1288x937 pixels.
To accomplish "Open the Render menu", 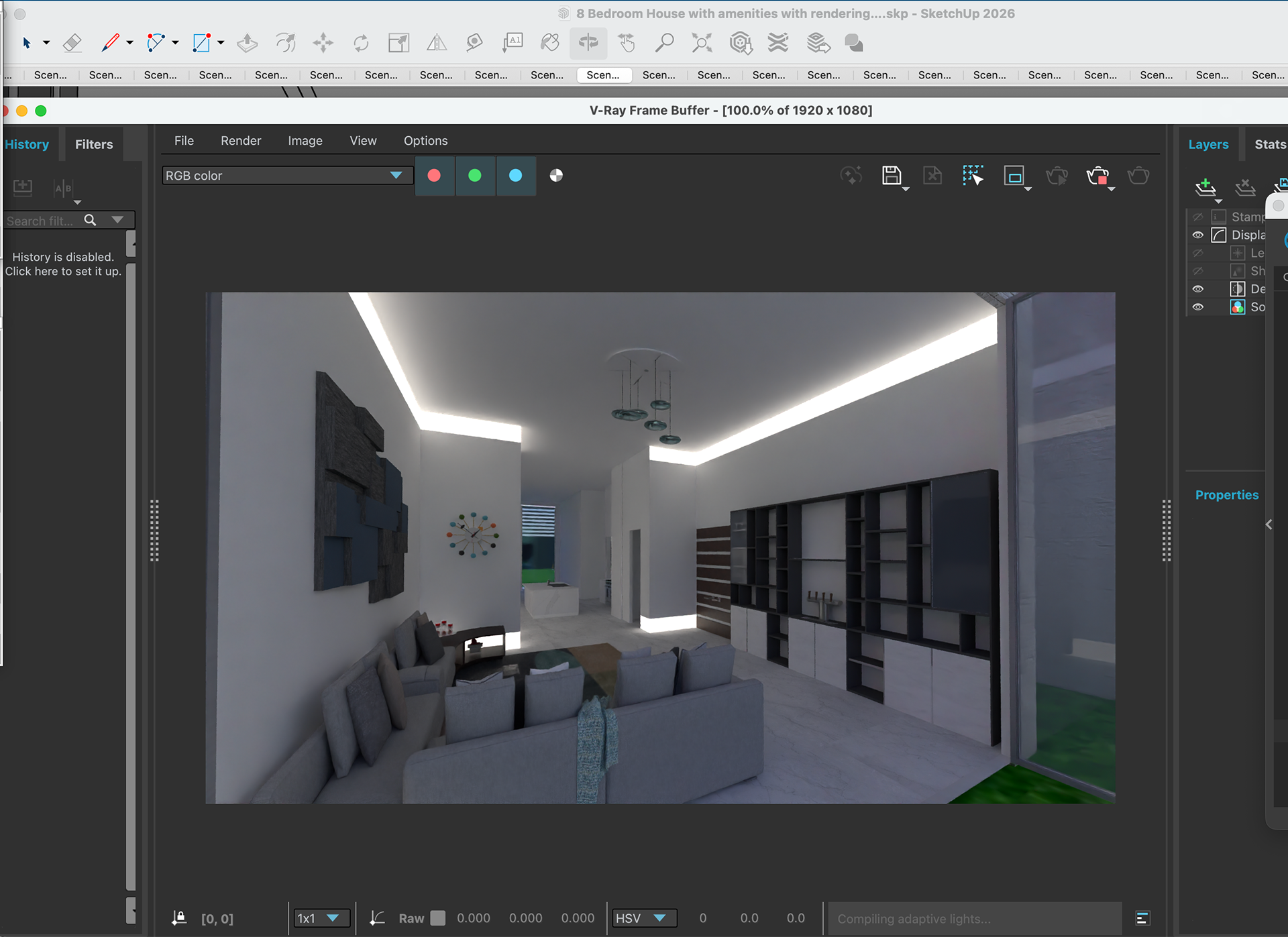I will click(240, 141).
